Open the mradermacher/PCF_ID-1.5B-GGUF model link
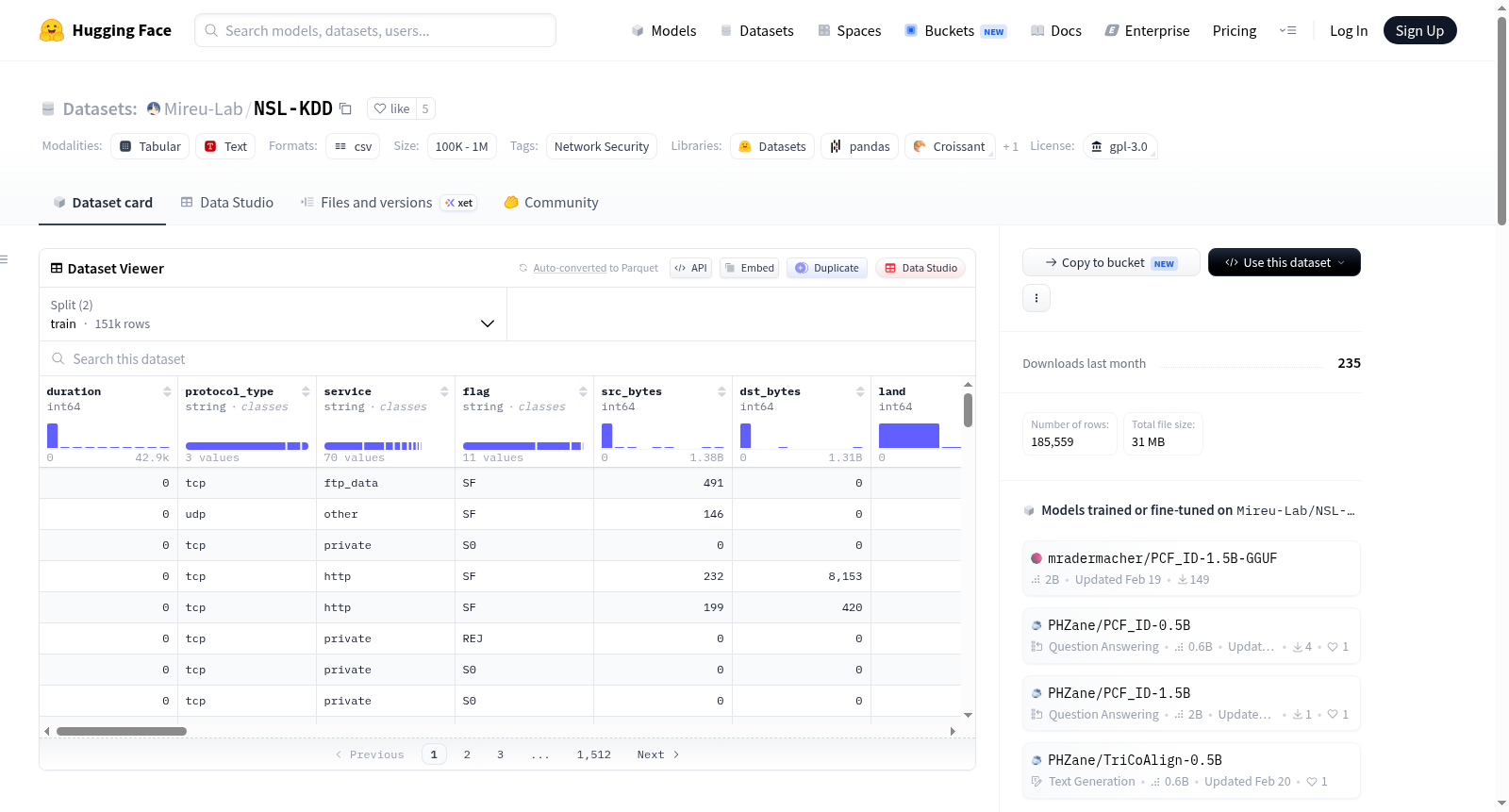This screenshot has width=1509, height=812. click(x=1162, y=558)
